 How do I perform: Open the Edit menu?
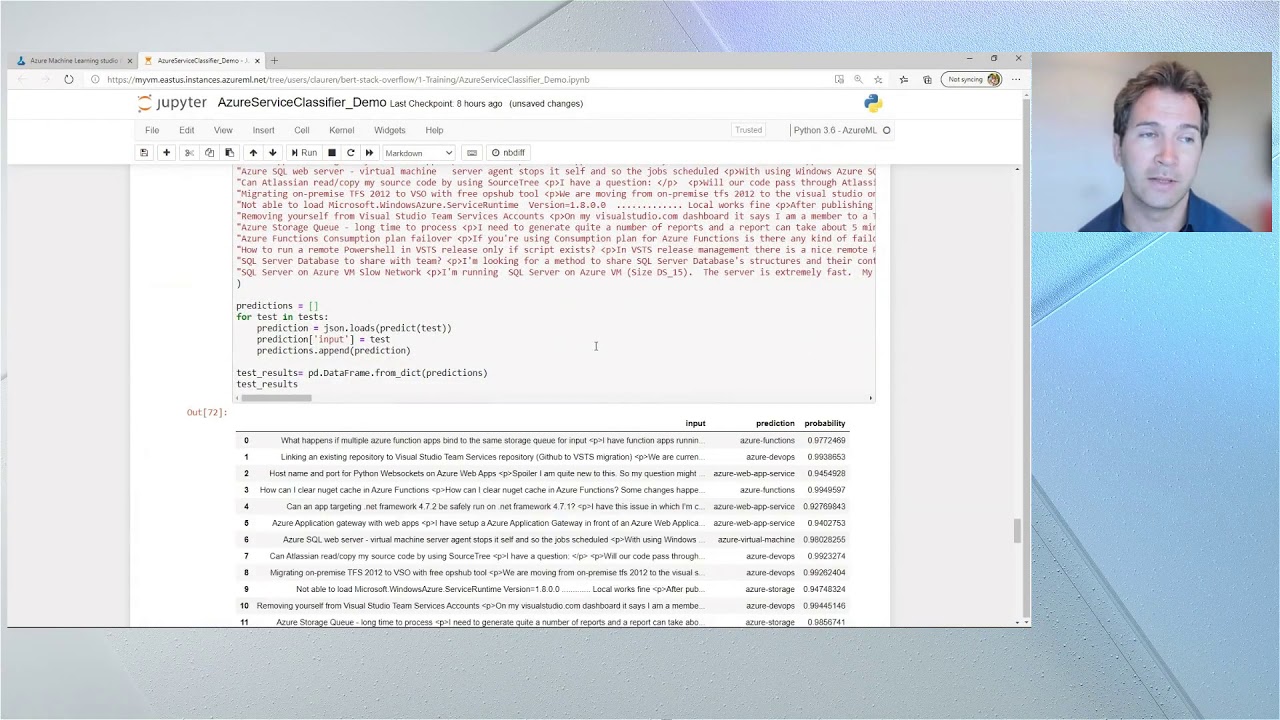(187, 130)
